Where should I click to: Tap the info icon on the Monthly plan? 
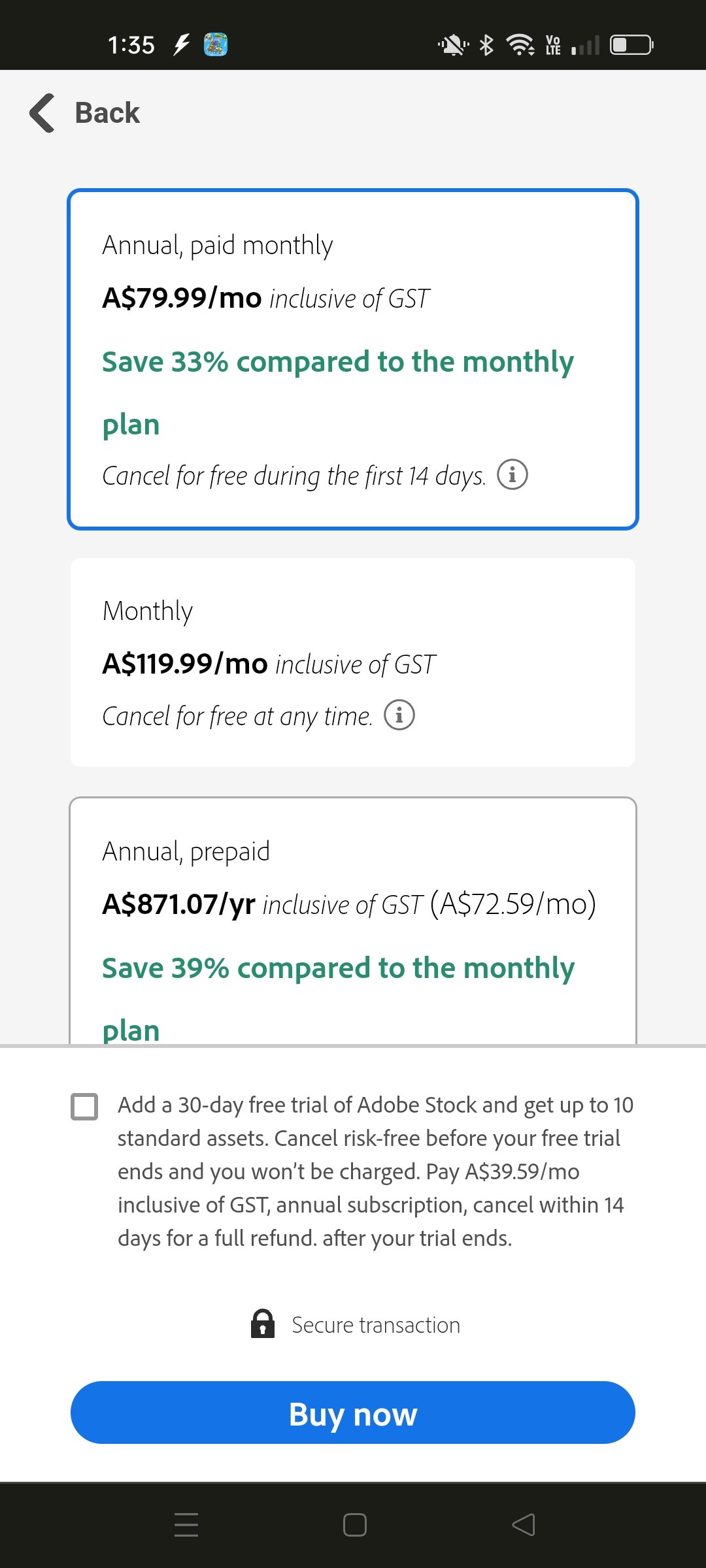(400, 715)
